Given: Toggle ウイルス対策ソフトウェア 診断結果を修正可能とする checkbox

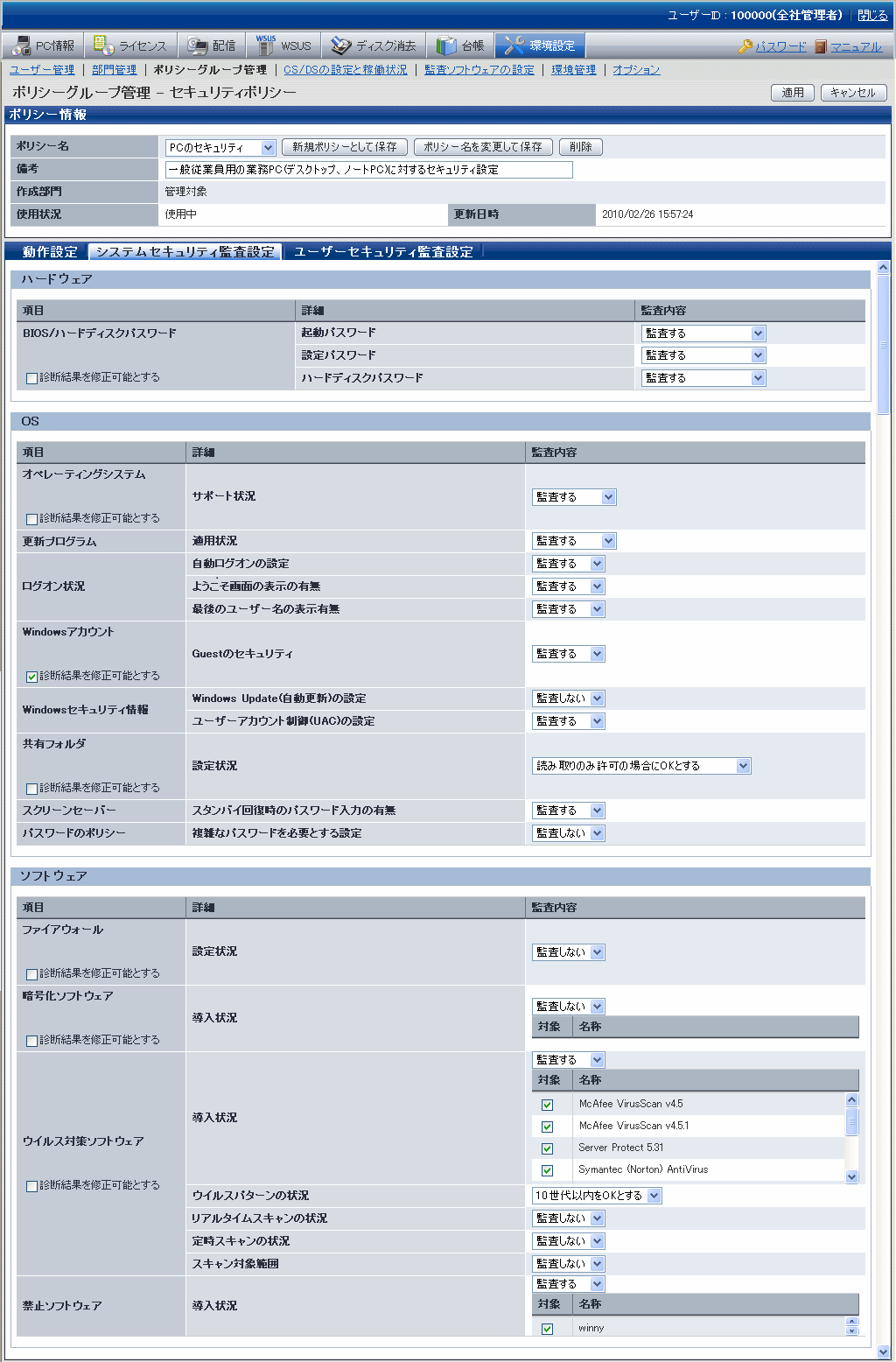Looking at the screenshot, I should (32, 1186).
